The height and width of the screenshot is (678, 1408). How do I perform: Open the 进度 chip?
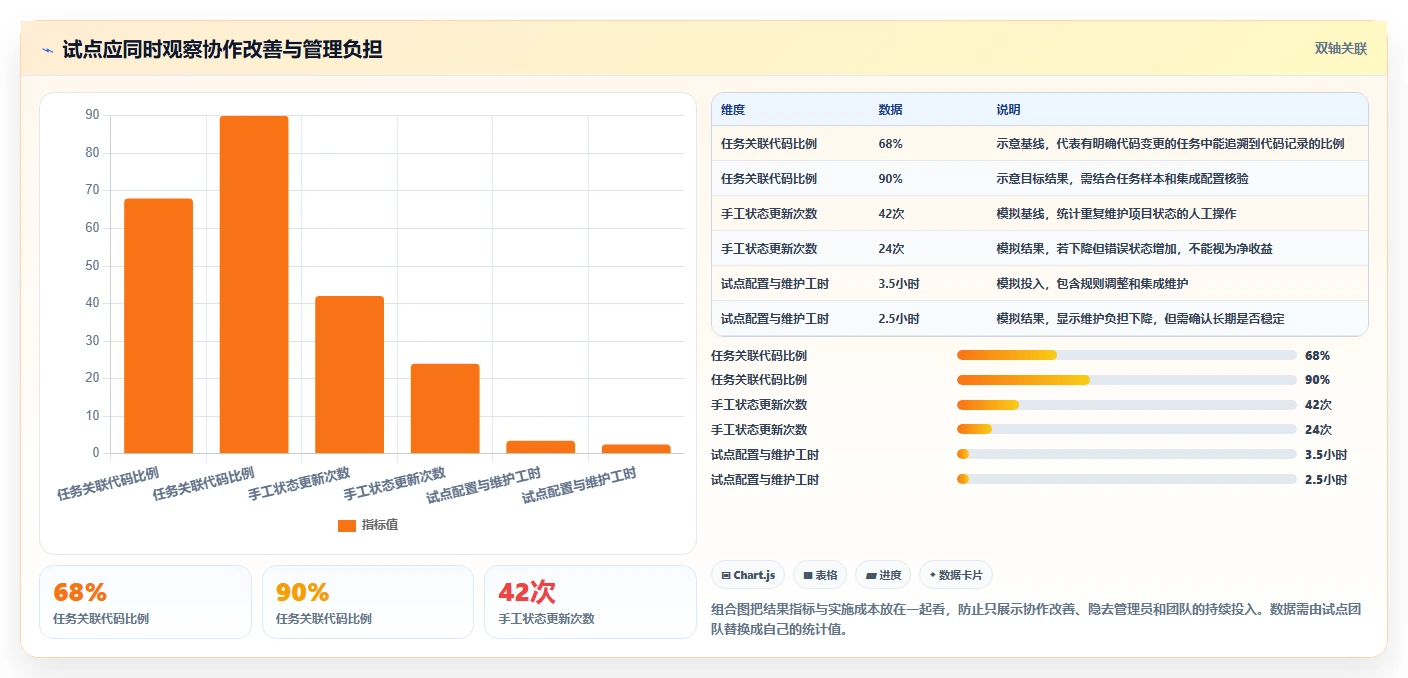pyautogui.click(x=883, y=575)
